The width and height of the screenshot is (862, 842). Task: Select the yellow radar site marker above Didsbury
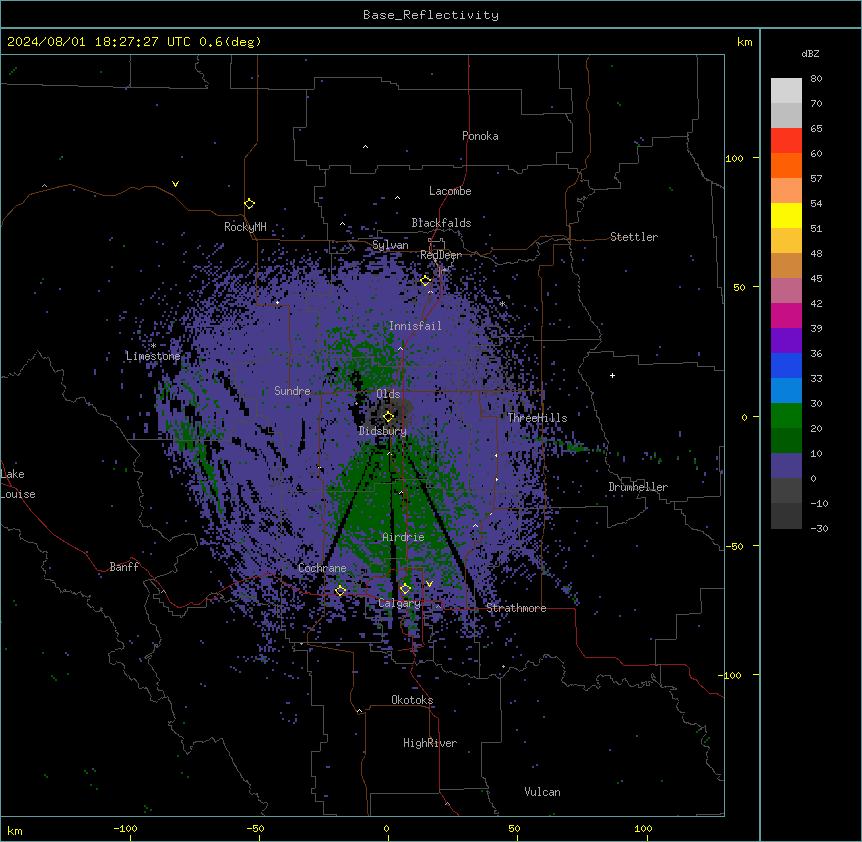pyautogui.click(x=388, y=417)
